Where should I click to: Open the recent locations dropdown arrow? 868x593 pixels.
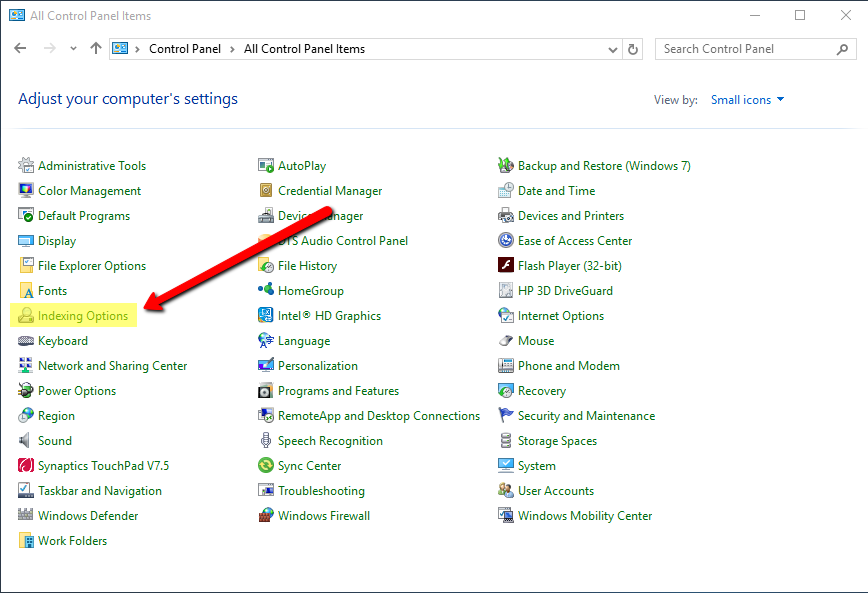click(x=73, y=49)
